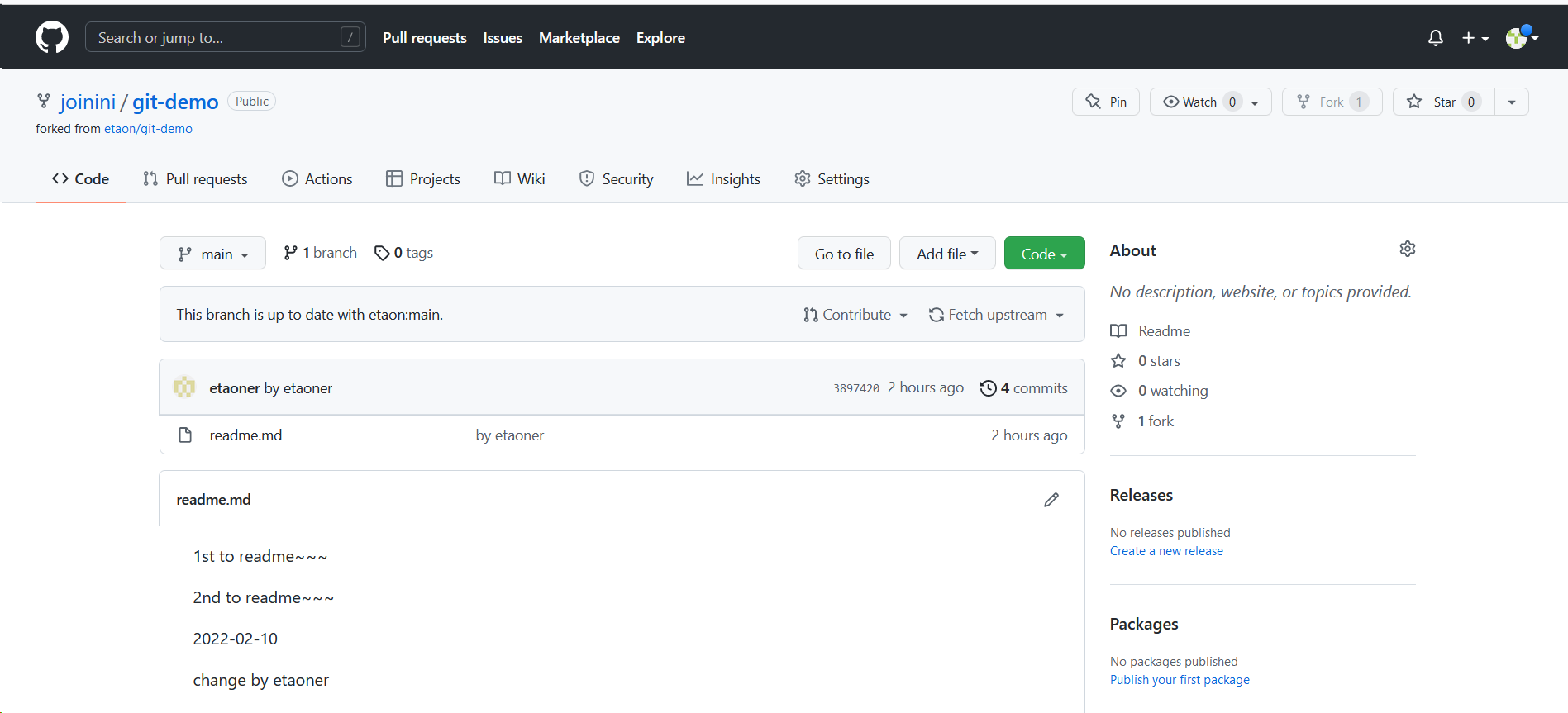1568x713 pixels.
Task: Open the plus create-new menu
Action: coord(1475,38)
